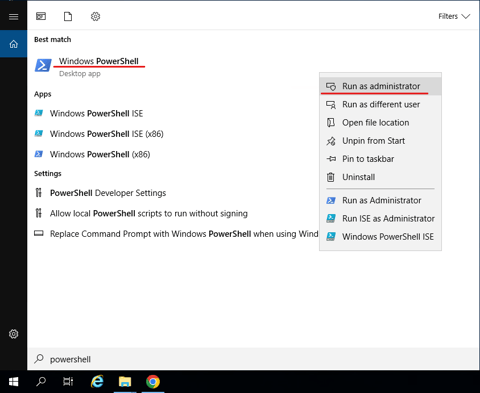Screen dimensions: 480x393
Task: Open taskbar Search icon
Action: click(41, 382)
